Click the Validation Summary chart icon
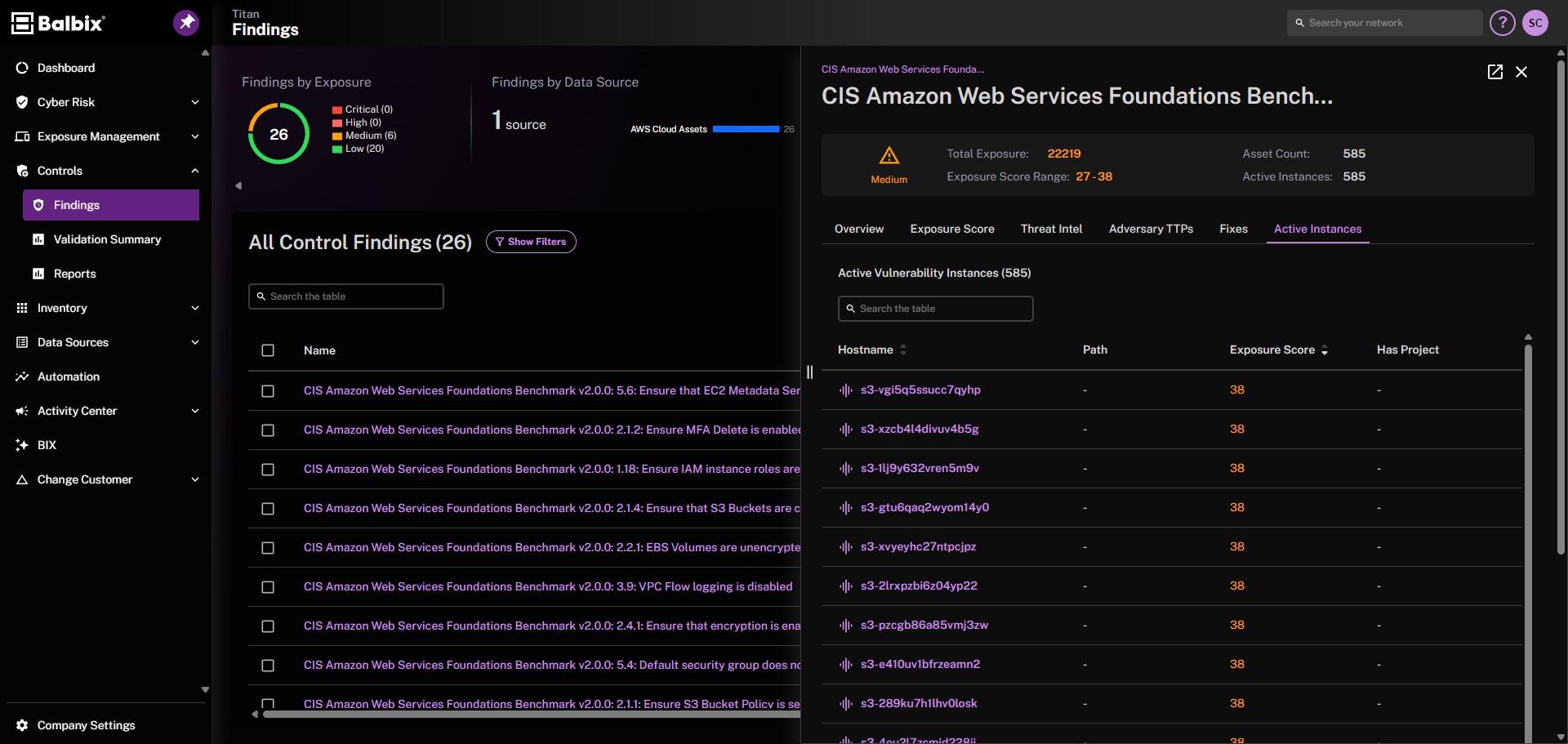Screen dimensions: 1568x744 click(x=38, y=239)
